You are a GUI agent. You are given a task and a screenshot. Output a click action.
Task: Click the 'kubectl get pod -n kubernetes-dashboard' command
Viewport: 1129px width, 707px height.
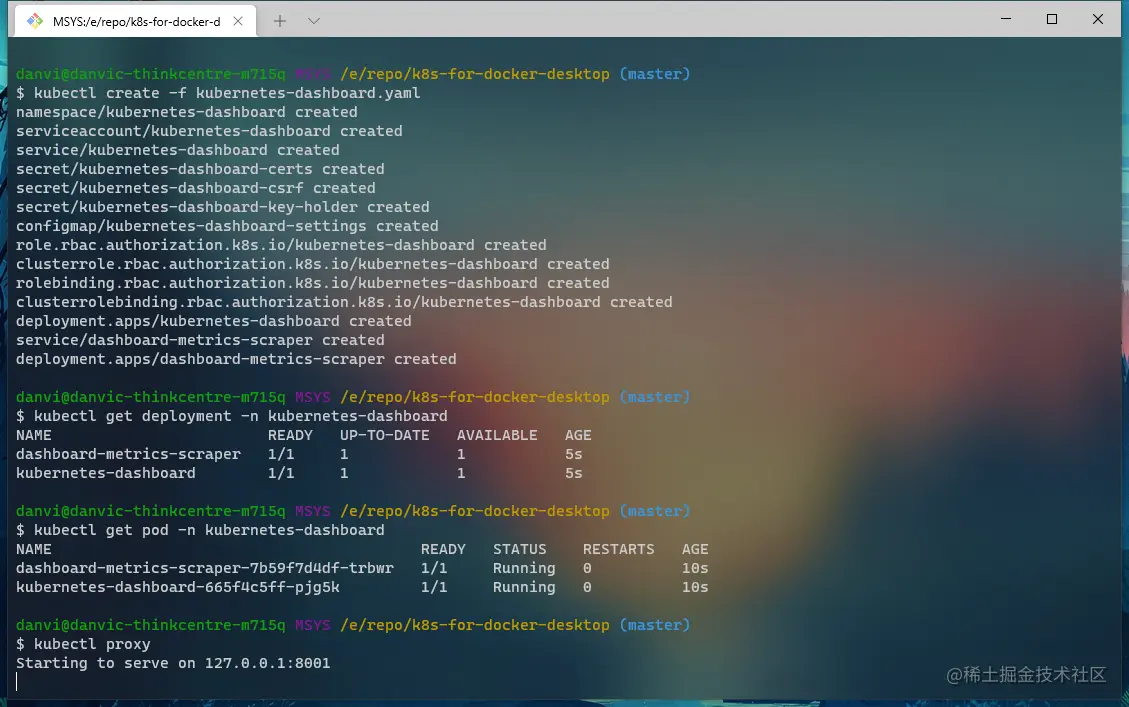coord(209,530)
